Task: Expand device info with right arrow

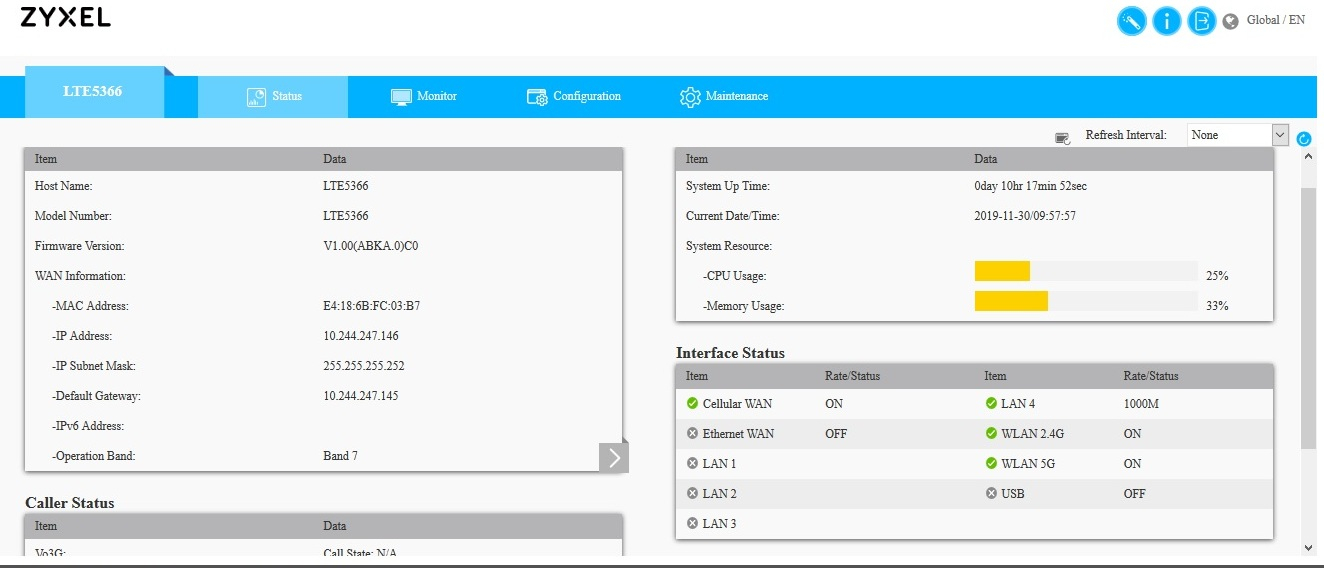Action: click(614, 457)
